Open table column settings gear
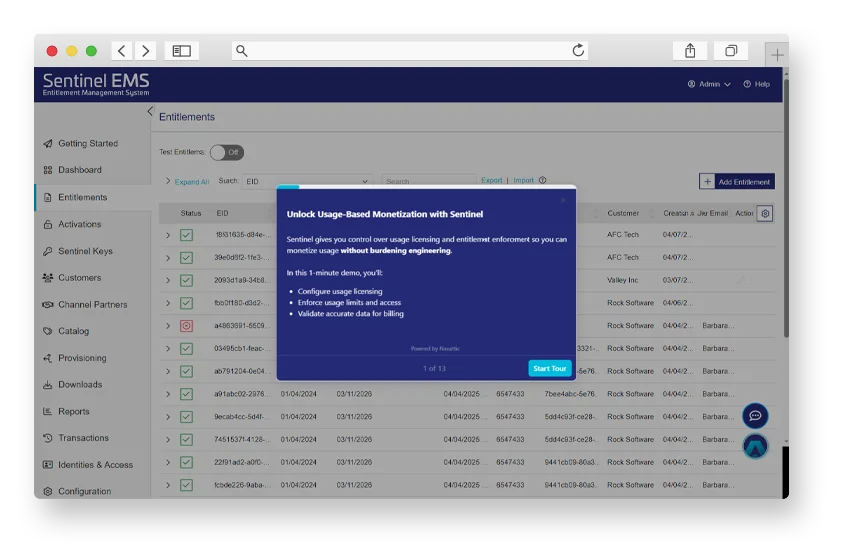Viewport: 850px width, 550px height. coord(765,213)
